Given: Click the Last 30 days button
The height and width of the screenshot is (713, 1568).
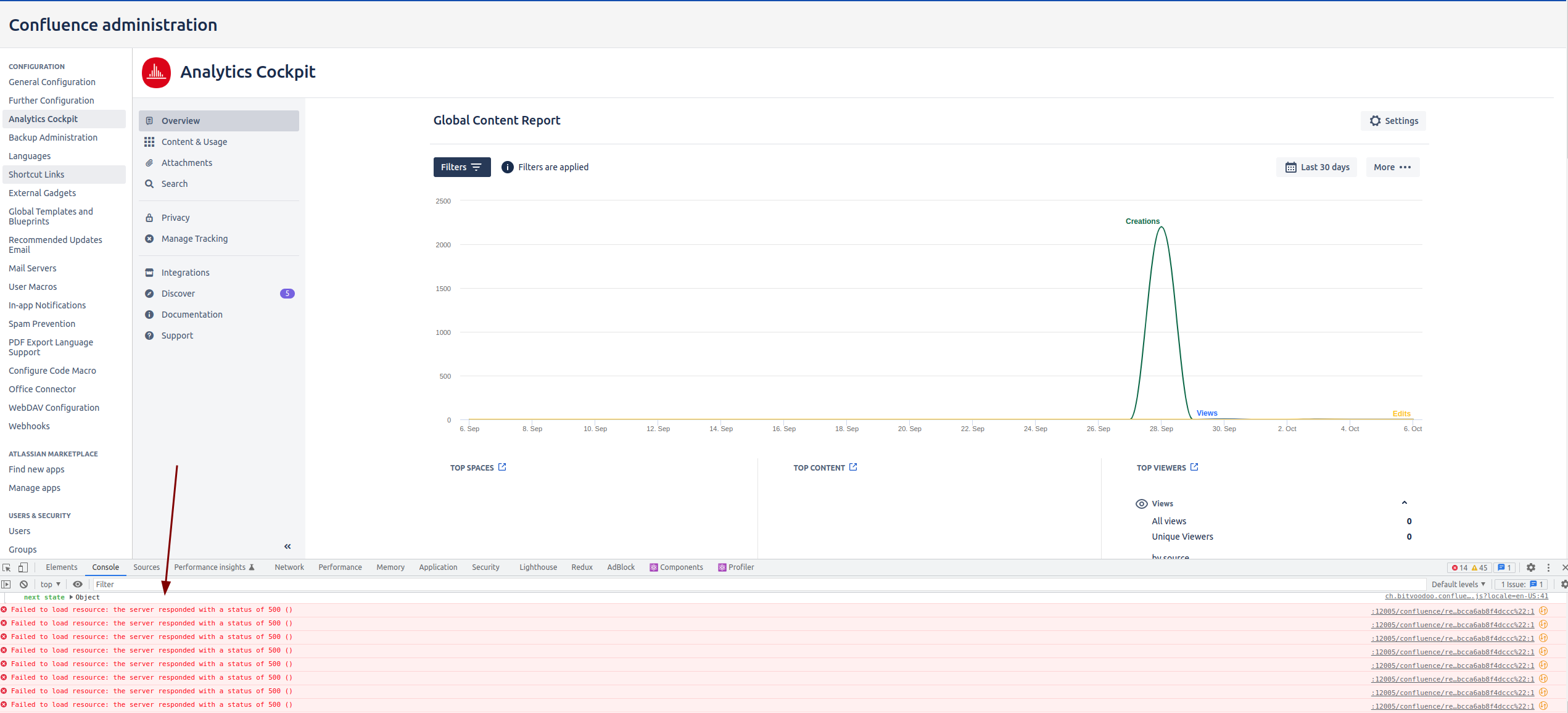Looking at the screenshot, I should tap(1316, 167).
